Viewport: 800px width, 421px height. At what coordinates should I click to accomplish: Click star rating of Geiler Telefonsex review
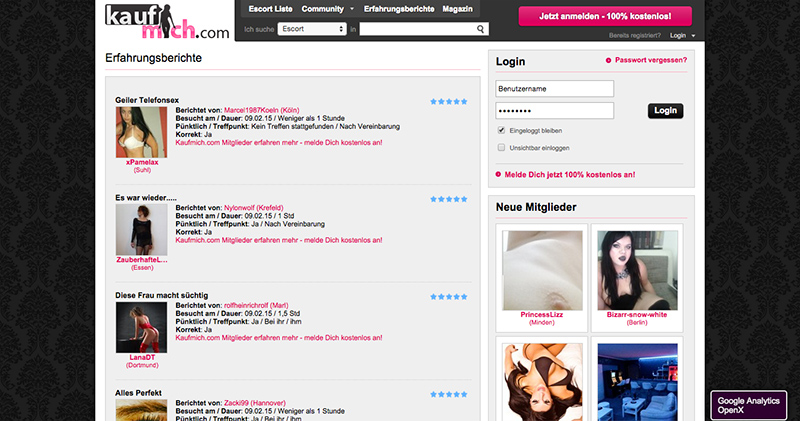448,102
